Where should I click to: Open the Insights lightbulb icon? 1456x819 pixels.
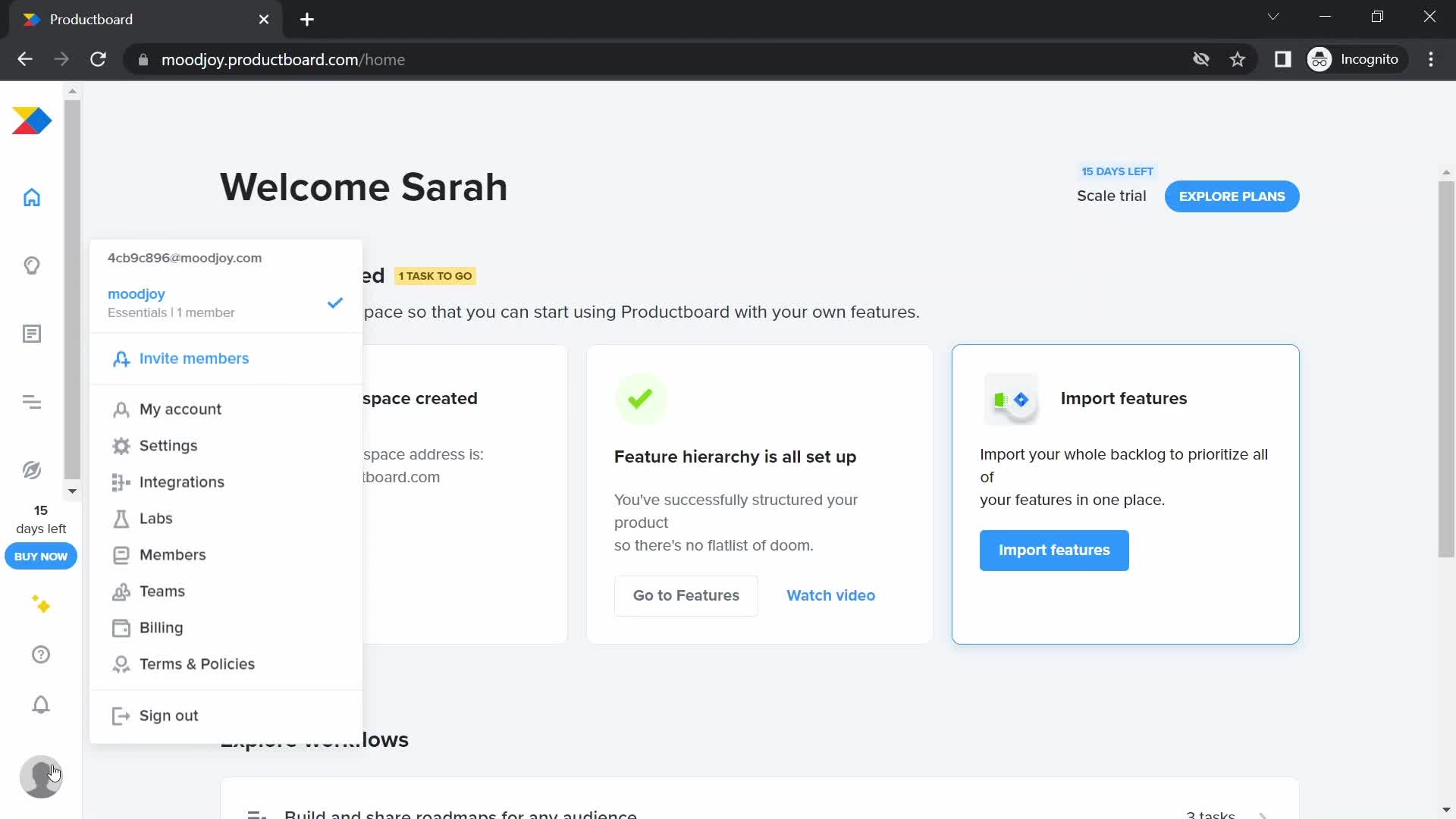coord(32,265)
